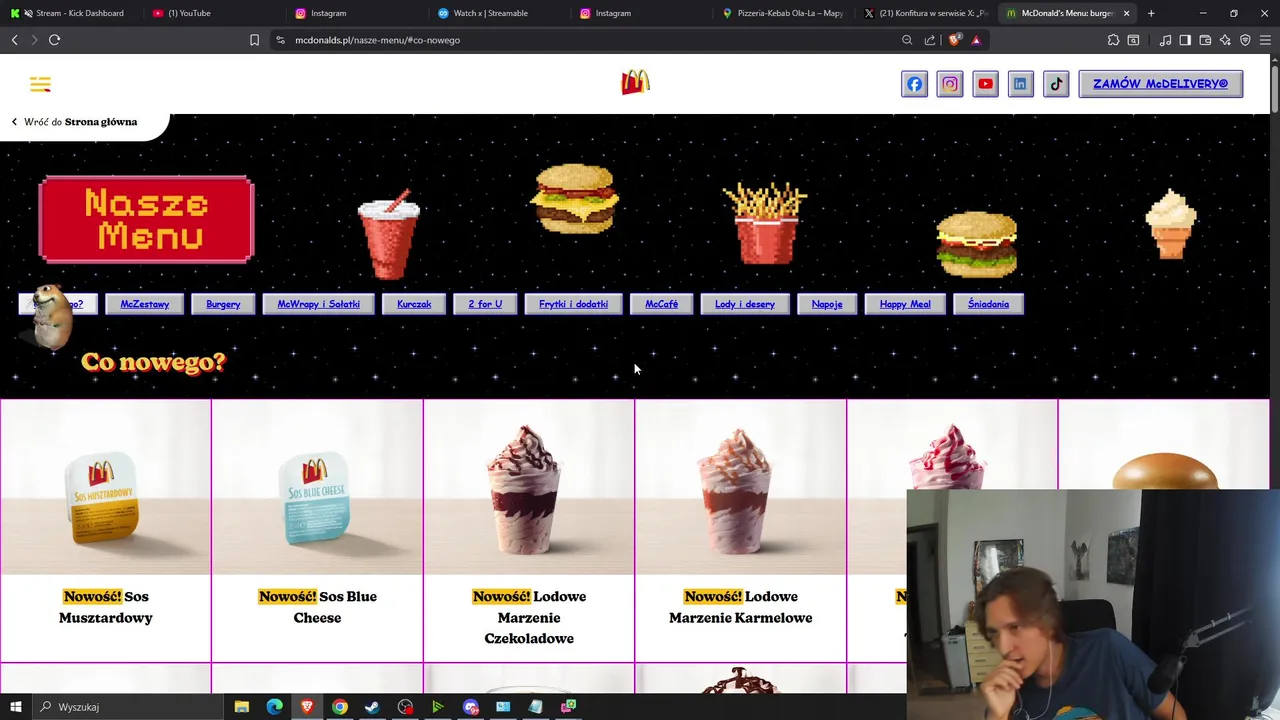Click the Wyszukaj taskbar search box
The image size is (1280, 720).
point(128,707)
